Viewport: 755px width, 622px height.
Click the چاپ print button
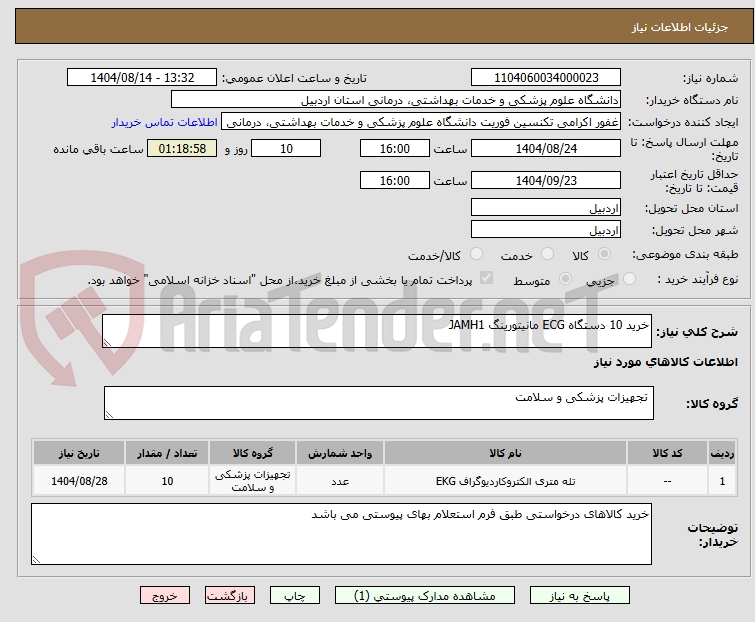(x=295, y=596)
